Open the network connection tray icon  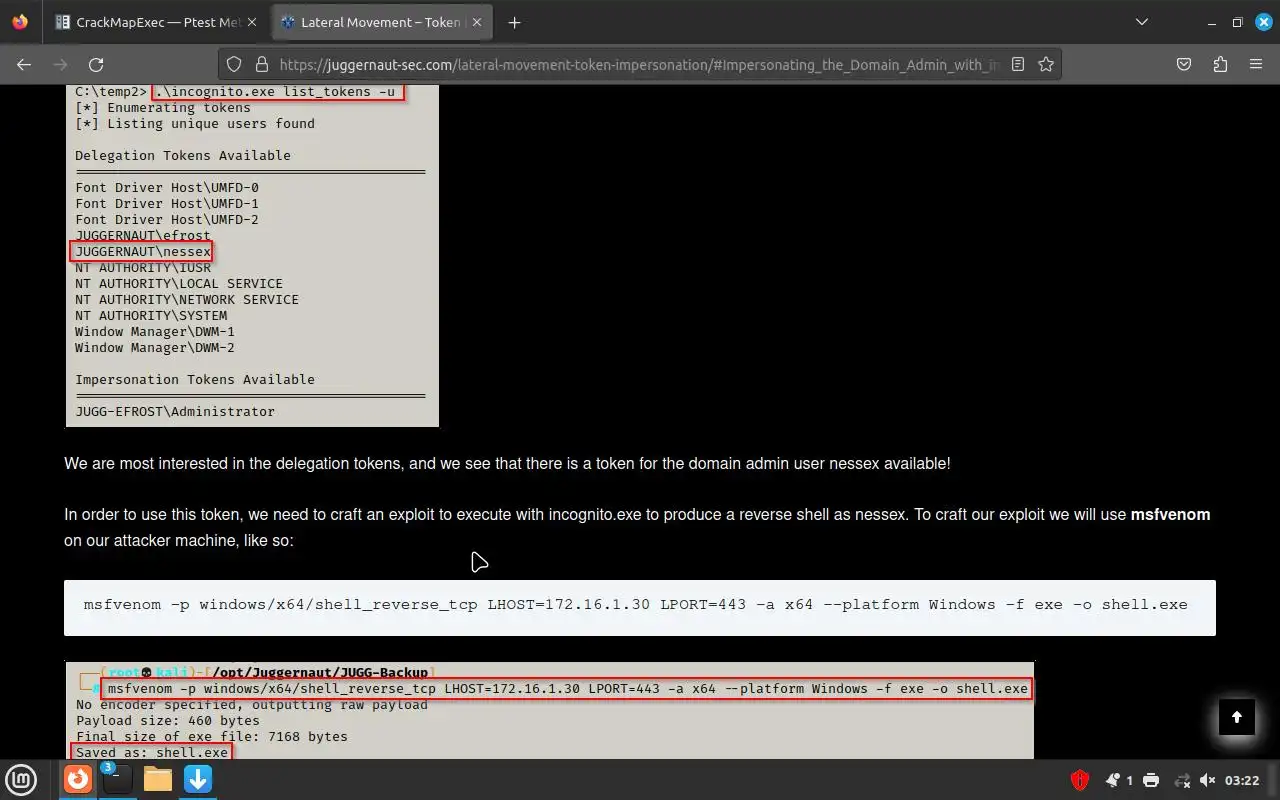[1182, 780]
